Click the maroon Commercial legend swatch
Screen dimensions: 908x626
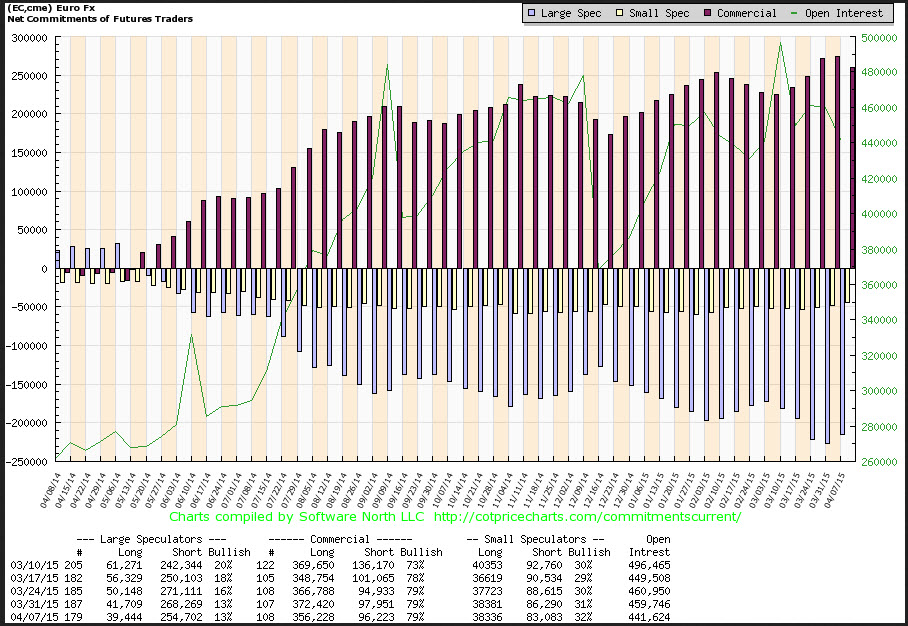point(707,14)
